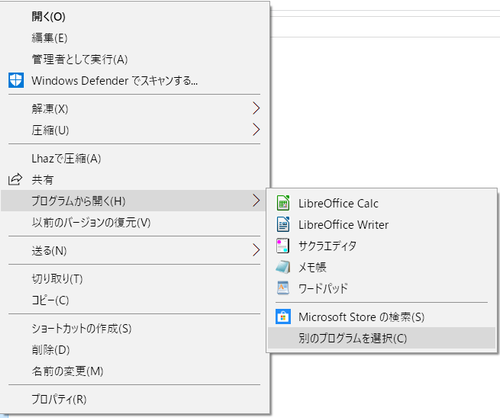500x418 pixels.
Task: Click the サクラエディタ application icon
Action: coord(283,246)
